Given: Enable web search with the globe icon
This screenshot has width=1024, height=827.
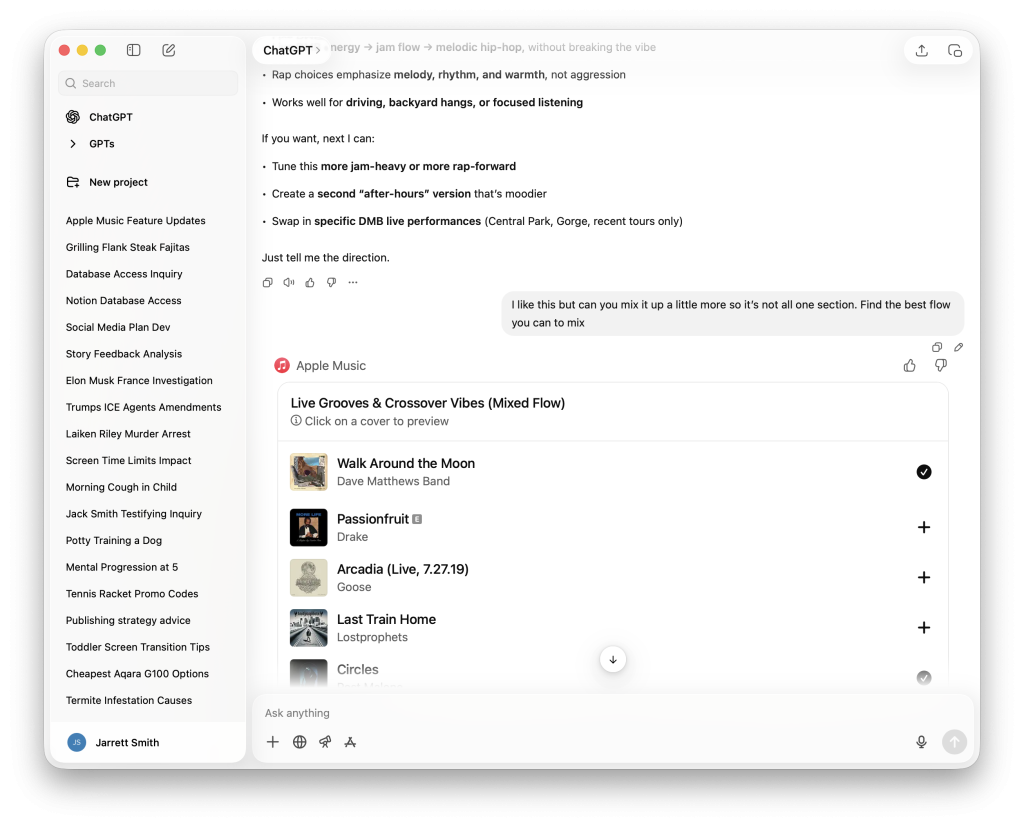Looking at the screenshot, I should point(298,742).
